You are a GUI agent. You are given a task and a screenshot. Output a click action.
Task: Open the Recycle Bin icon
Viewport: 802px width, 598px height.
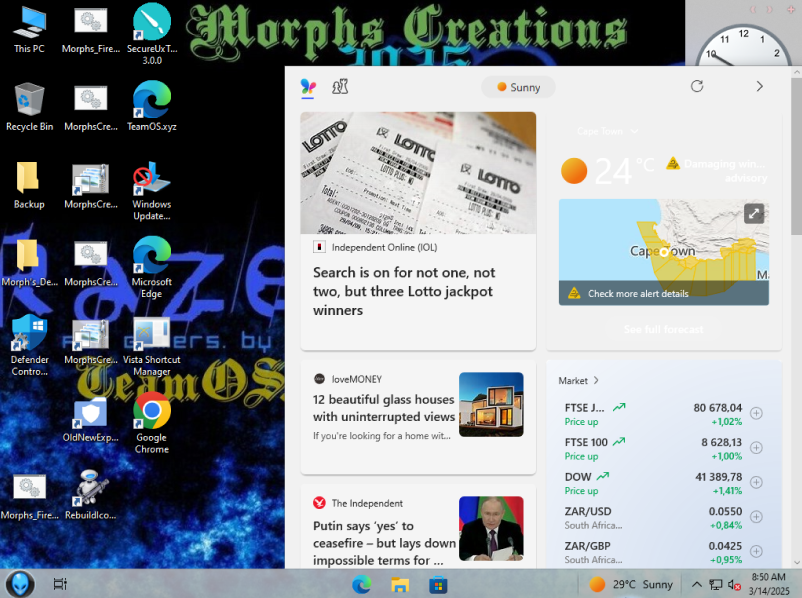[x=29, y=107]
